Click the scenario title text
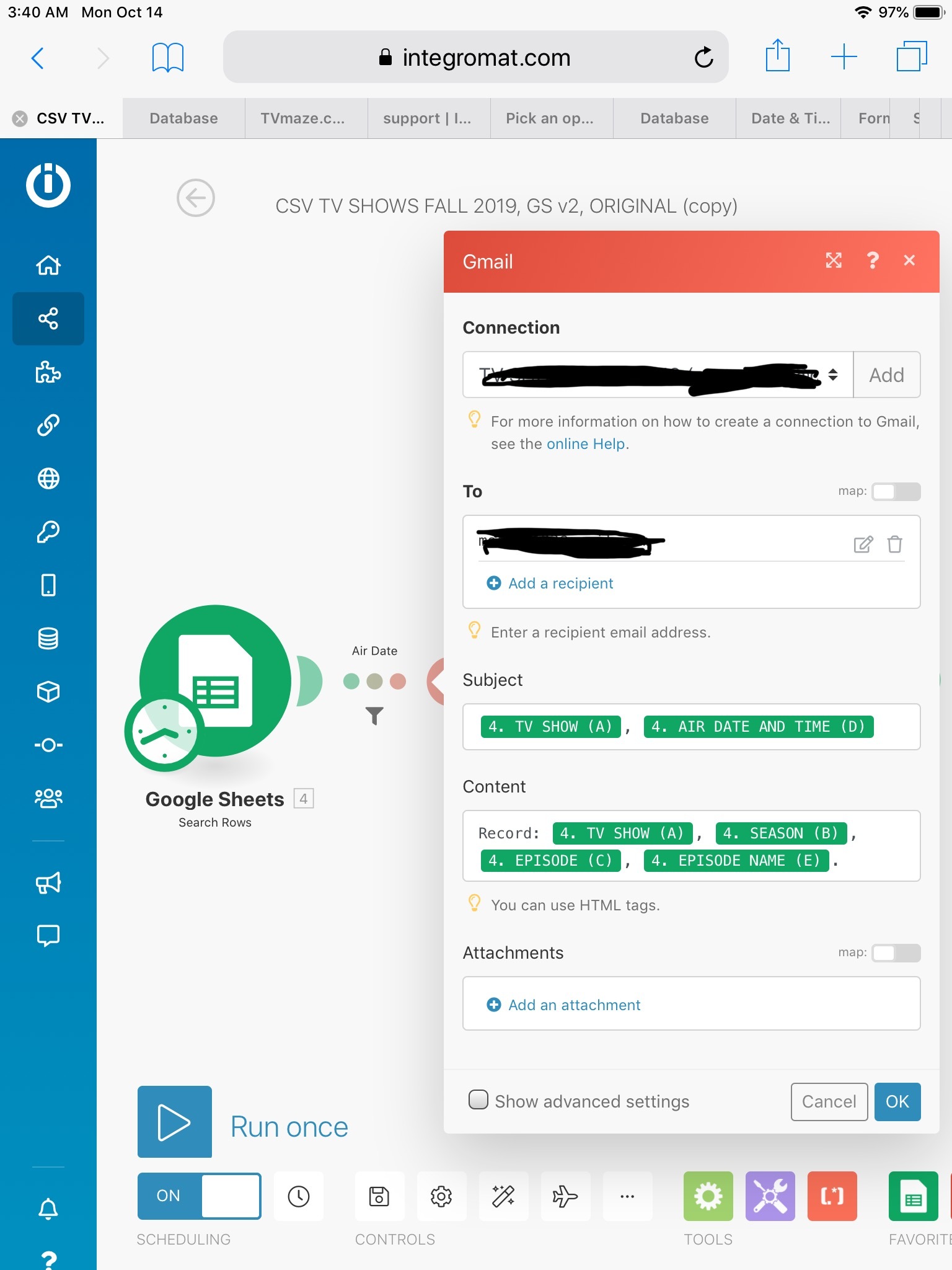The image size is (952, 1270). click(x=506, y=206)
